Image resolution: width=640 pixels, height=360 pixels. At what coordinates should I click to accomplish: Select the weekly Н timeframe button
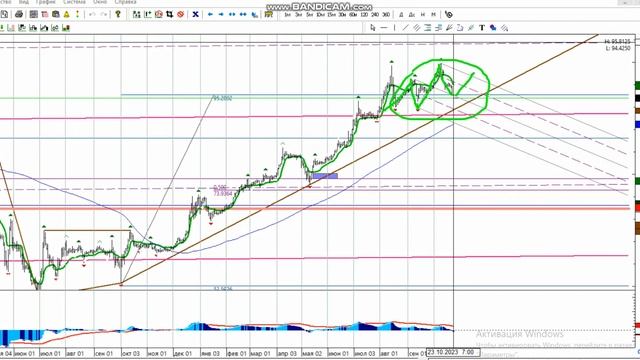click(423, 15)
